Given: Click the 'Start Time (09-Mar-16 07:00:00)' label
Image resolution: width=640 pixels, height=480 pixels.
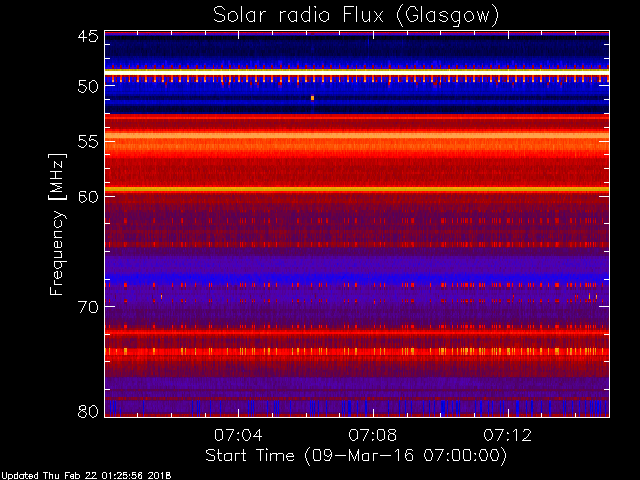Looking at the screenshot, I should 356,456.
